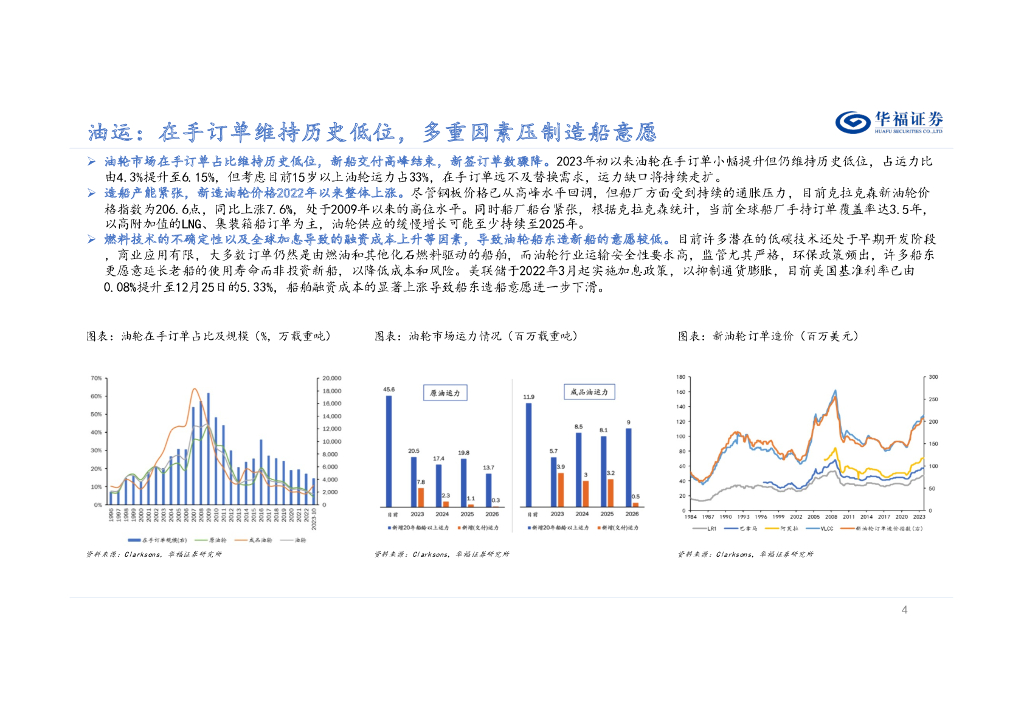This screenshot has height=724, width=1024.
Task: Click the first bullet arrow before 油轮市场在手订单
Action: click(92, 161)
